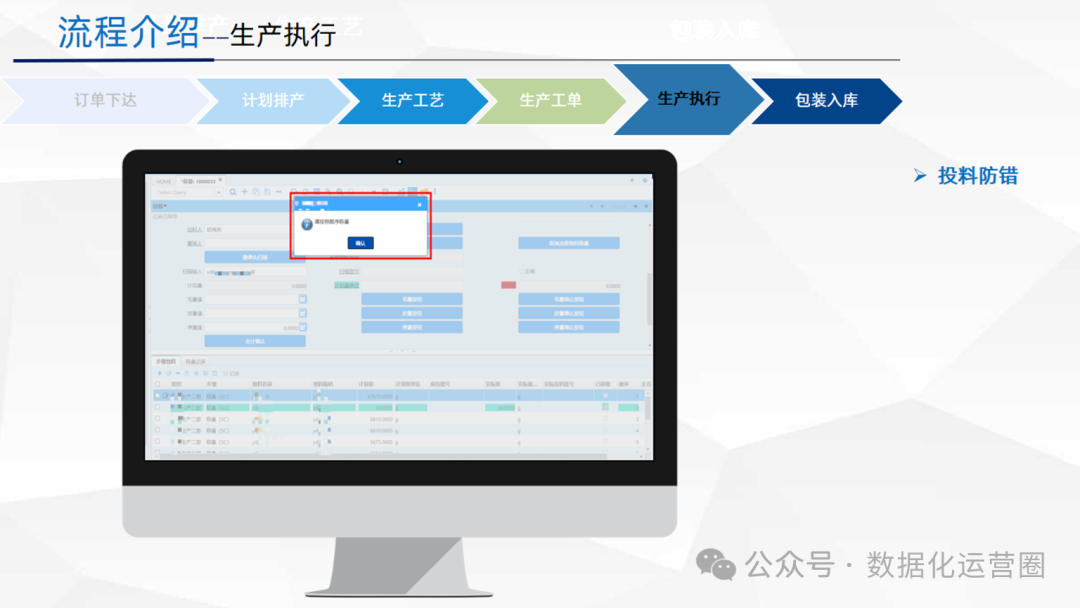Click the 毛重按钮 button
This screenshot has height=608, width=1080.
coord(412,299)
